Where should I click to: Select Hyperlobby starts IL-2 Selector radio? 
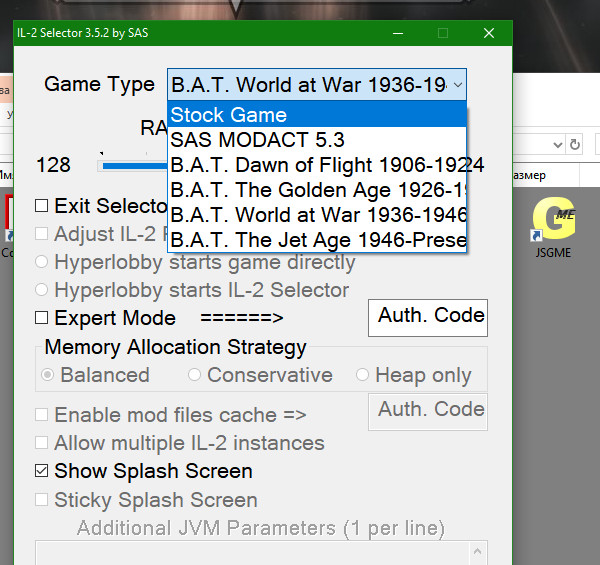41,290
